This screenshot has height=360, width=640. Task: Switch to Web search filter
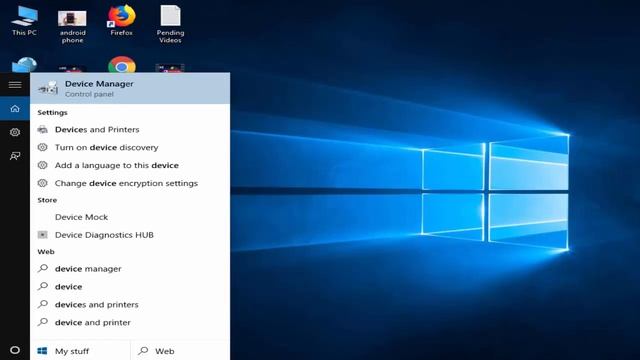pos(180,351)
